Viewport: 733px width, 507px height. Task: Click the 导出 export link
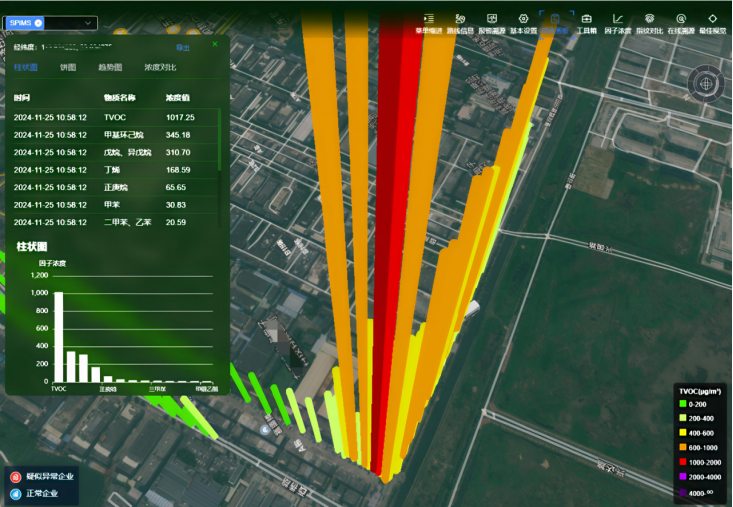tap(183, 47)
